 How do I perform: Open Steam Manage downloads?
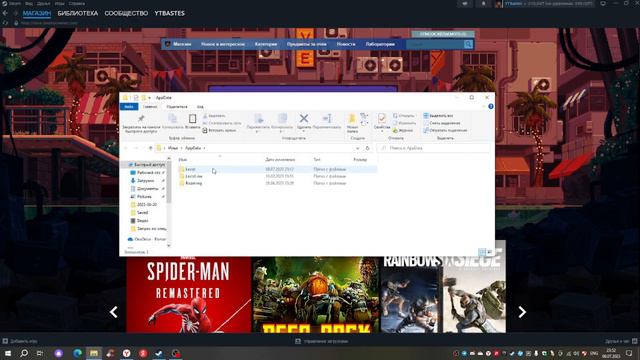click(322, 341)
